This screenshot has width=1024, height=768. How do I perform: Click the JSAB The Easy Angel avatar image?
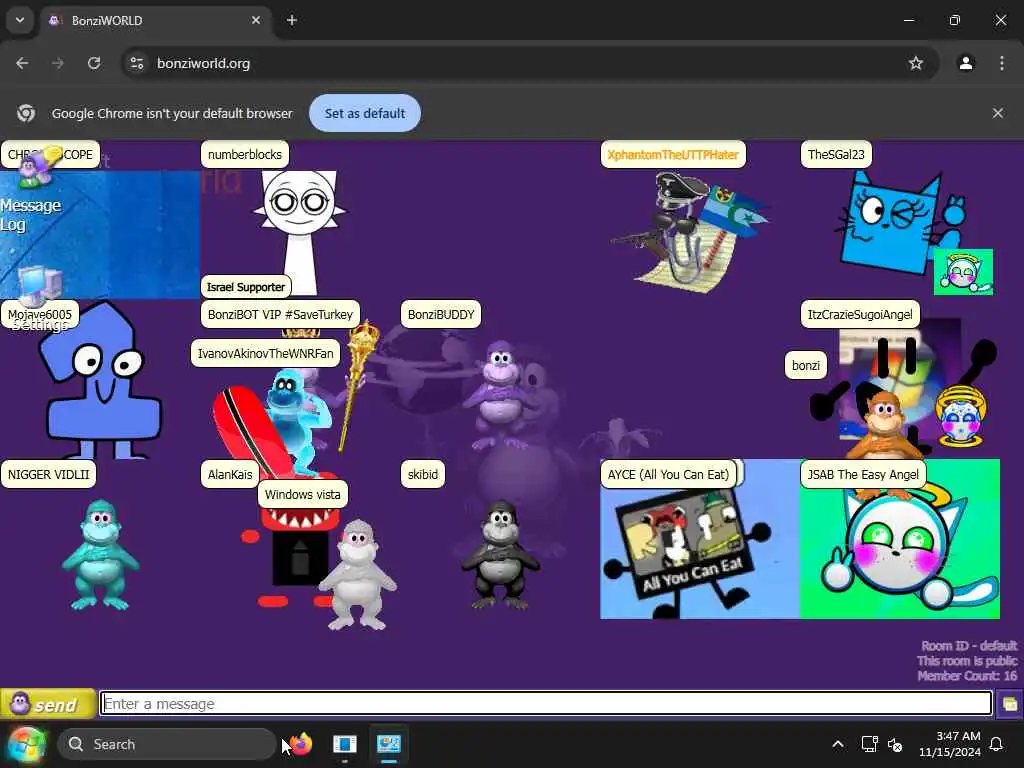(x=900, y=539)
